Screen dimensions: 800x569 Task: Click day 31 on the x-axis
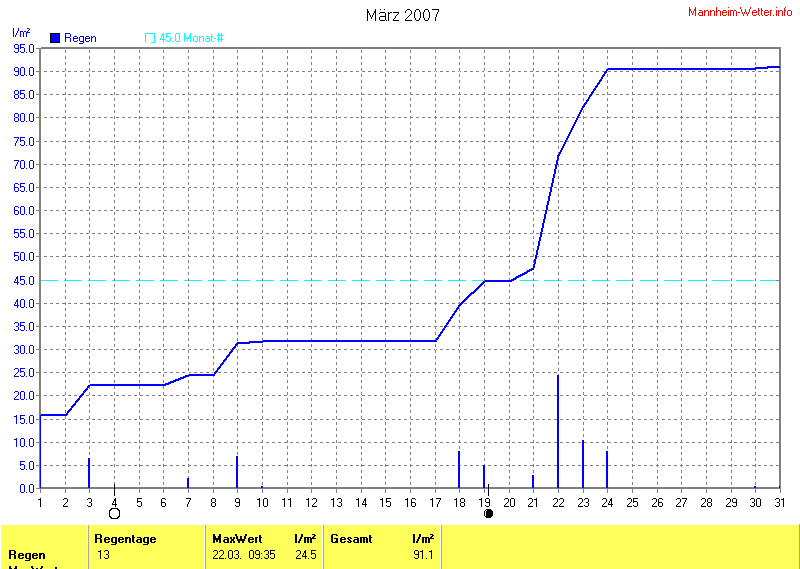tap(779, 501)
